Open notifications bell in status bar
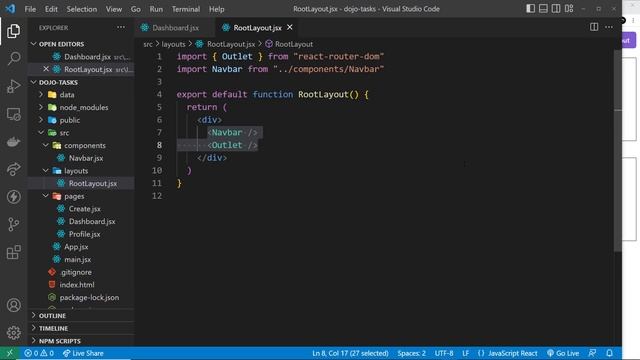This screenshot has width=640, height=360. point(609,353)
